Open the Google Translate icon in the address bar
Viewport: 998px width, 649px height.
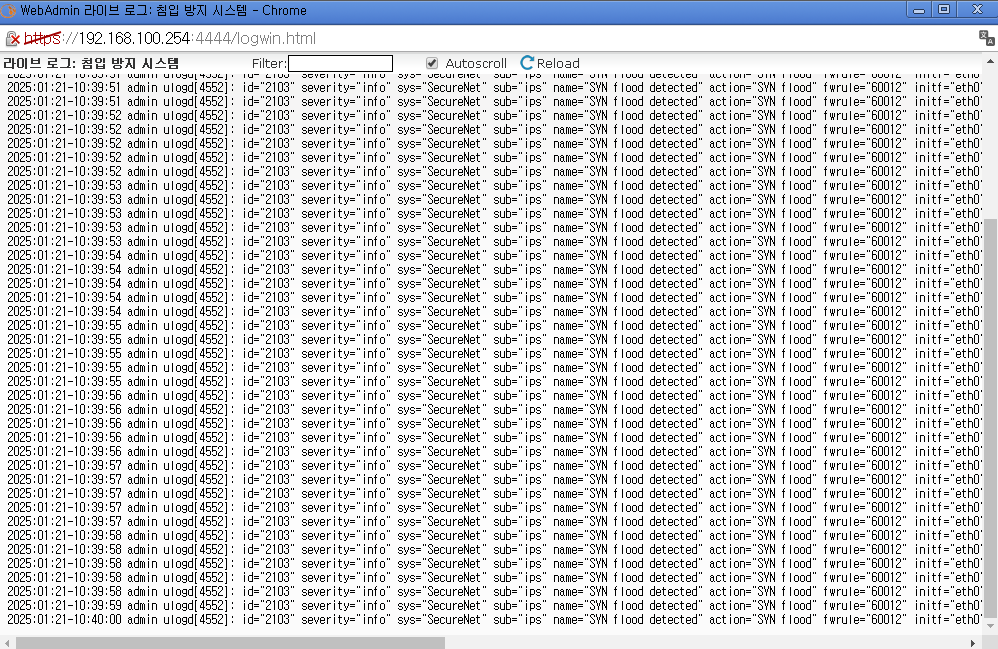click(986, 38)
